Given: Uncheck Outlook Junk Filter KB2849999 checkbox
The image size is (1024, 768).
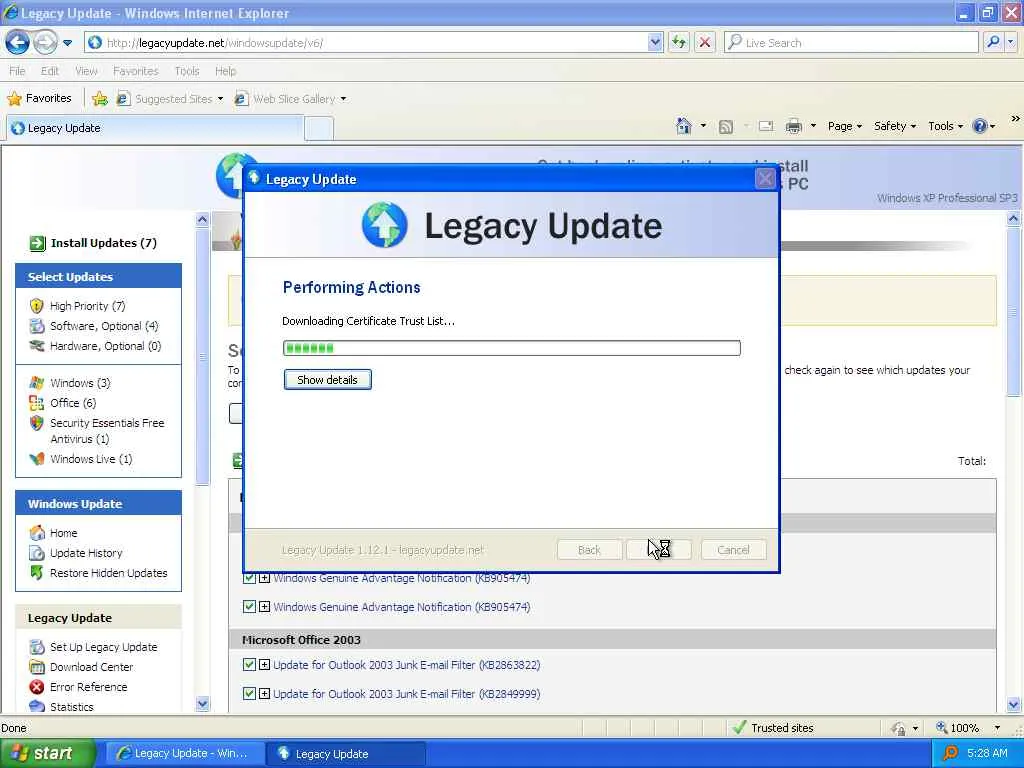Looking at the screenshot, I should pos(249,694).
